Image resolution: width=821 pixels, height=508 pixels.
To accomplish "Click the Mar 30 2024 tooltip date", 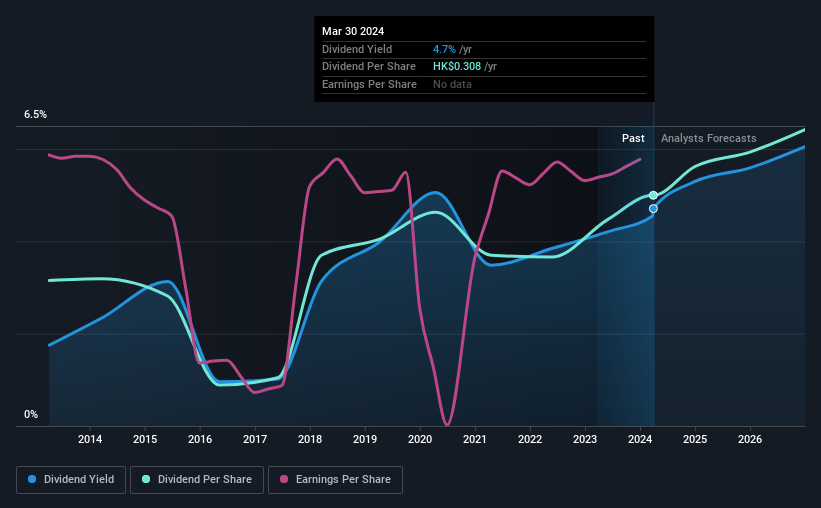I will pyautogui.click(x=353, y=31).
